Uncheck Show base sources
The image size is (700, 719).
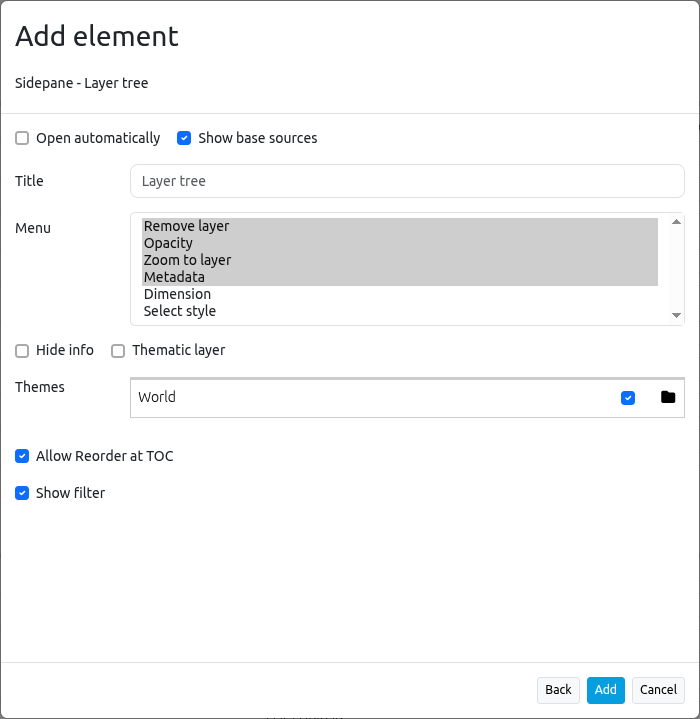tap(184, 138)
